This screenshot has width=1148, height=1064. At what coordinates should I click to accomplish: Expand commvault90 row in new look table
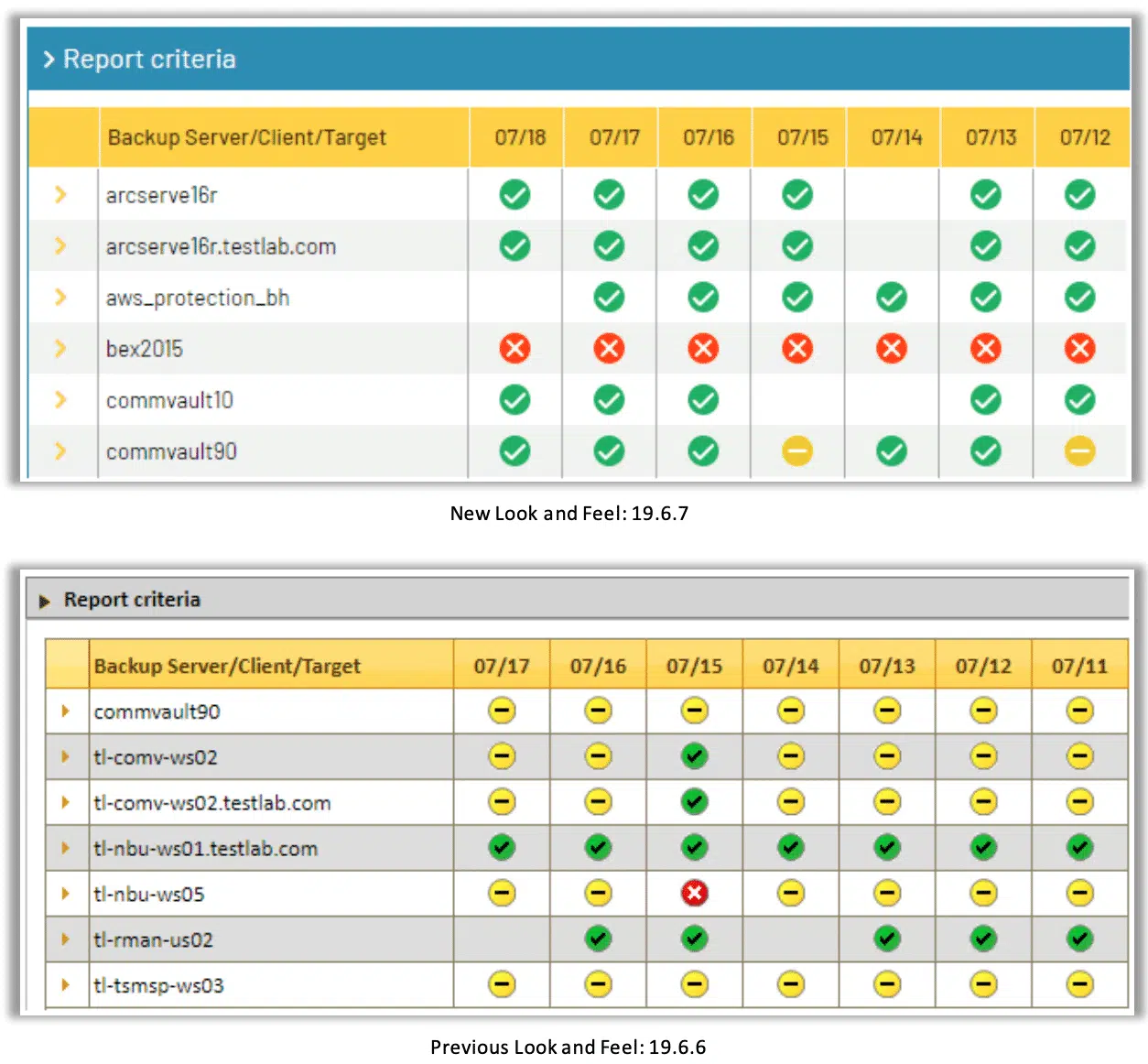(x=60, y=451)
